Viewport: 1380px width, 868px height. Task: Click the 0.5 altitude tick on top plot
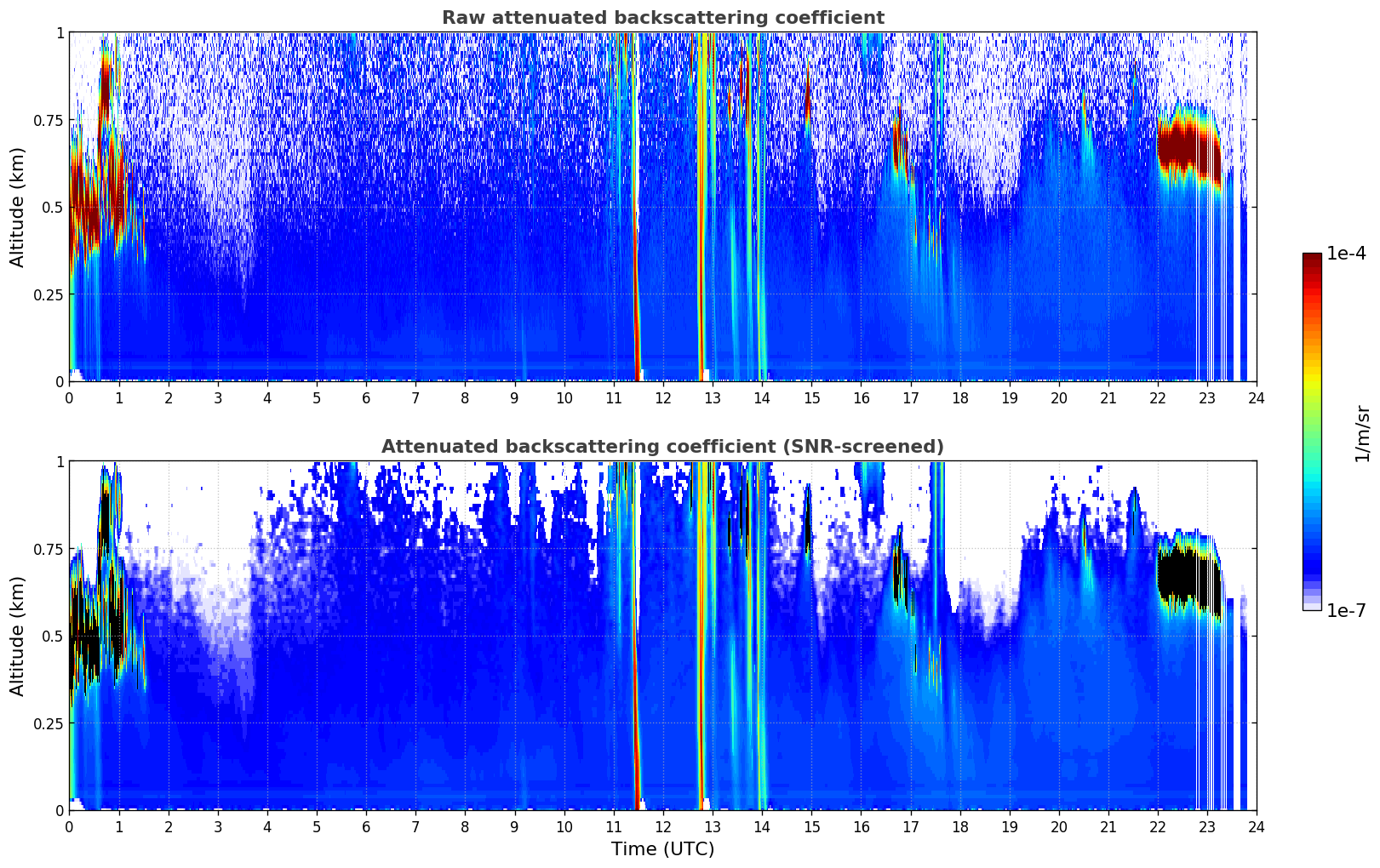click(x=53, y=207)
